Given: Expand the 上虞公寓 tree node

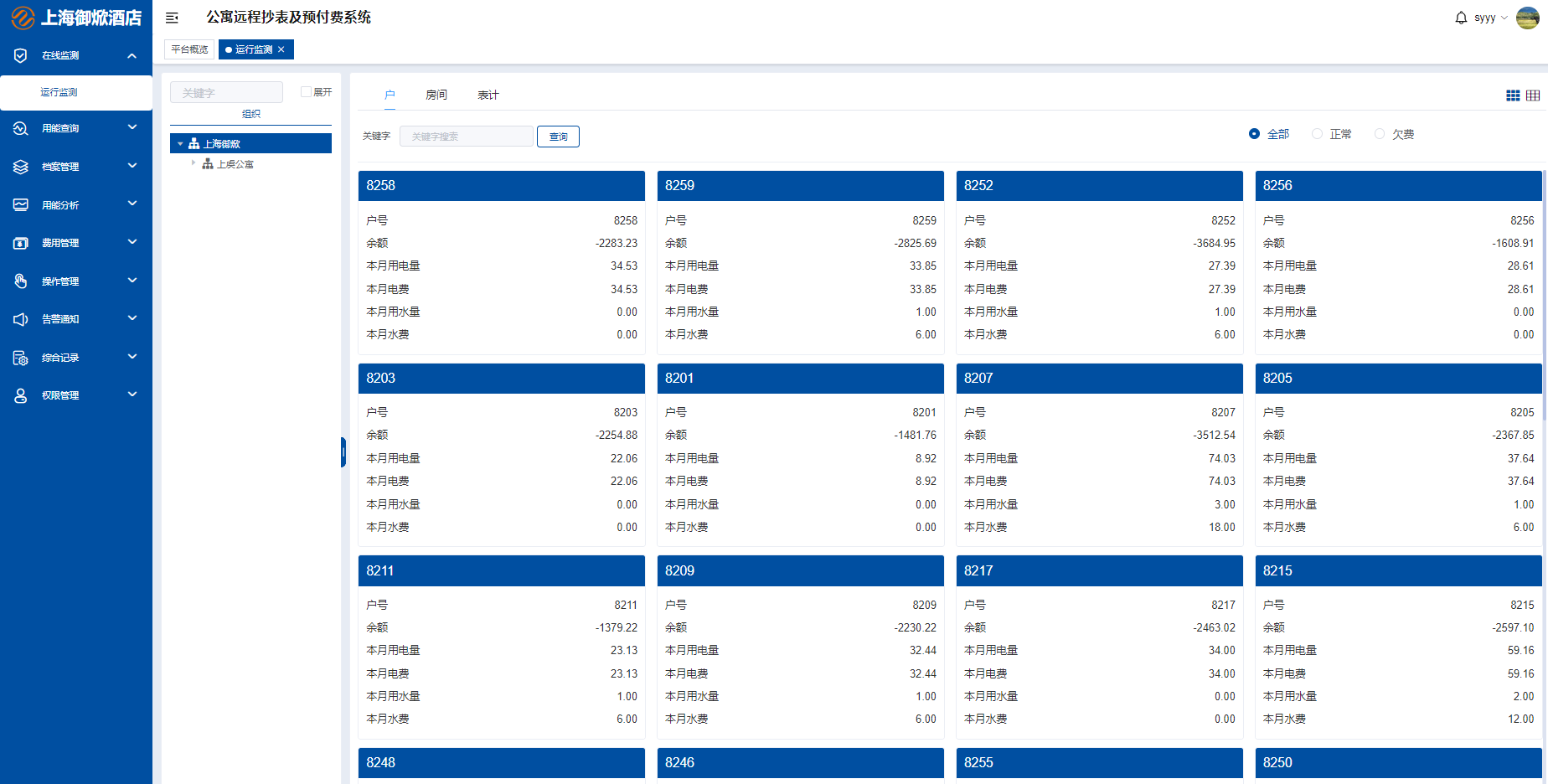Looking at the screenshot, I should [193, 163].
